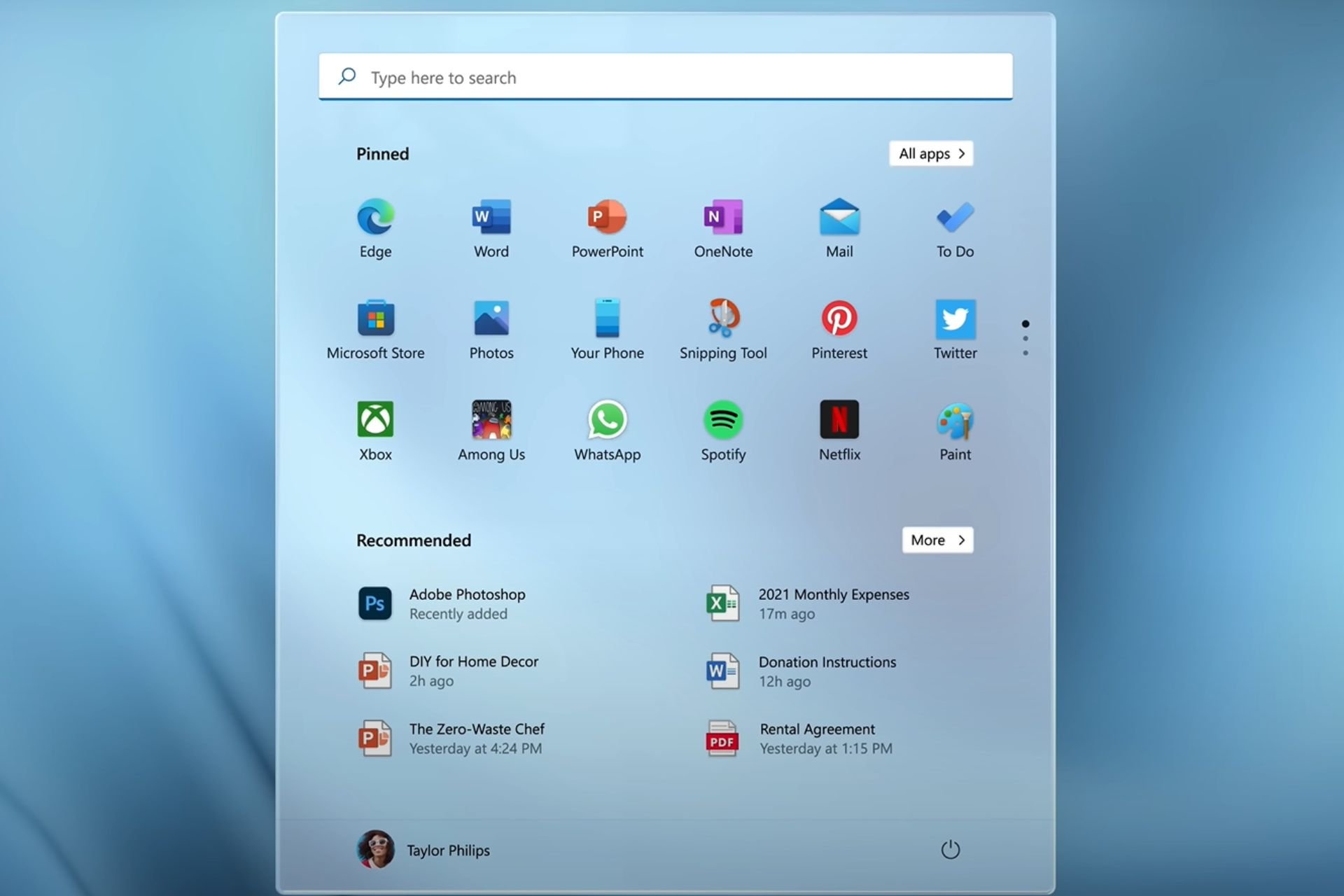Viewport: 1344px width, 896px height.
Task: Open page indicator dot navigation
Action: (x=1026, y=337)
